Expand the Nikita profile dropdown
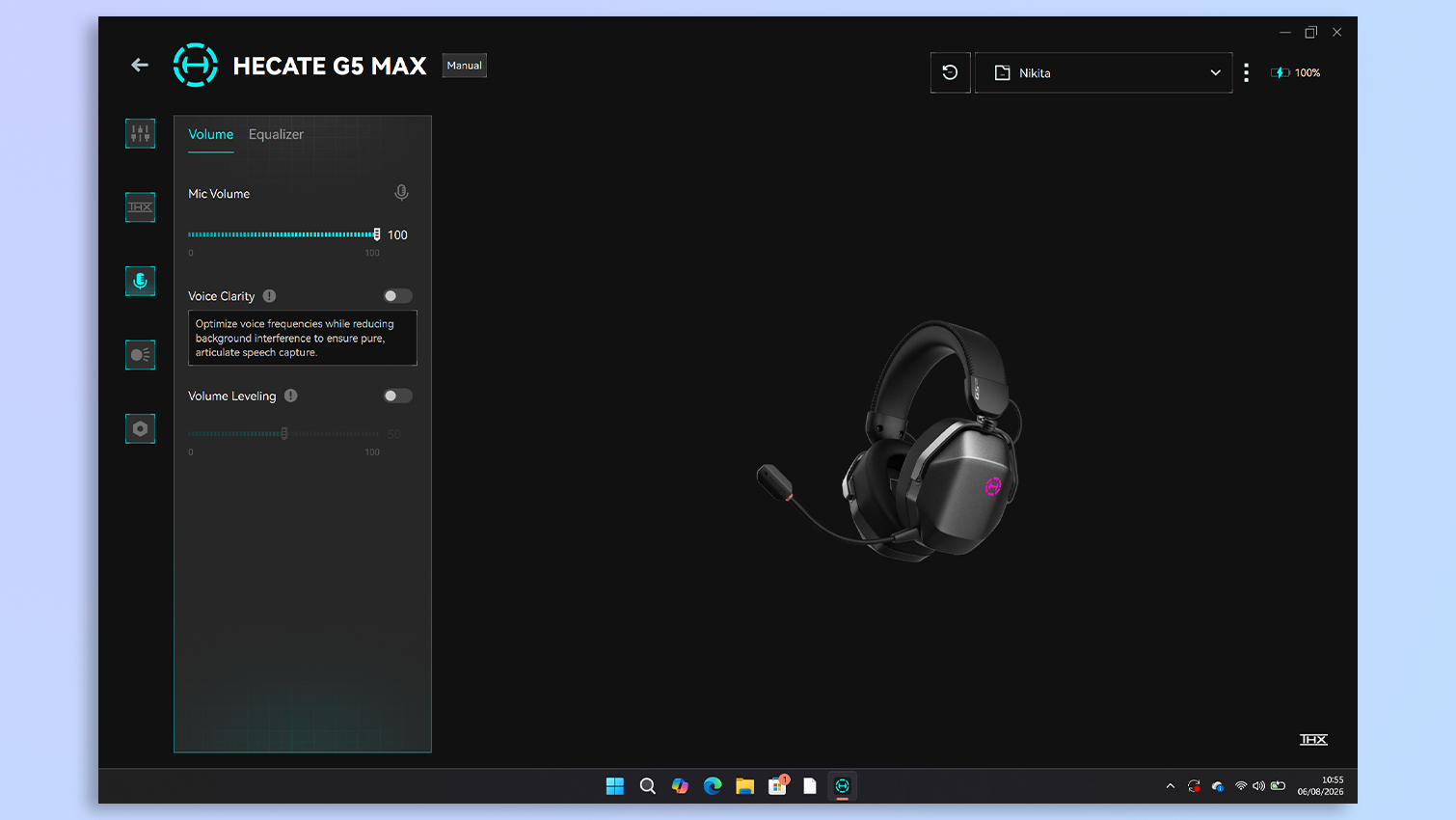1456x820 pixels. tap(1104, 72)
